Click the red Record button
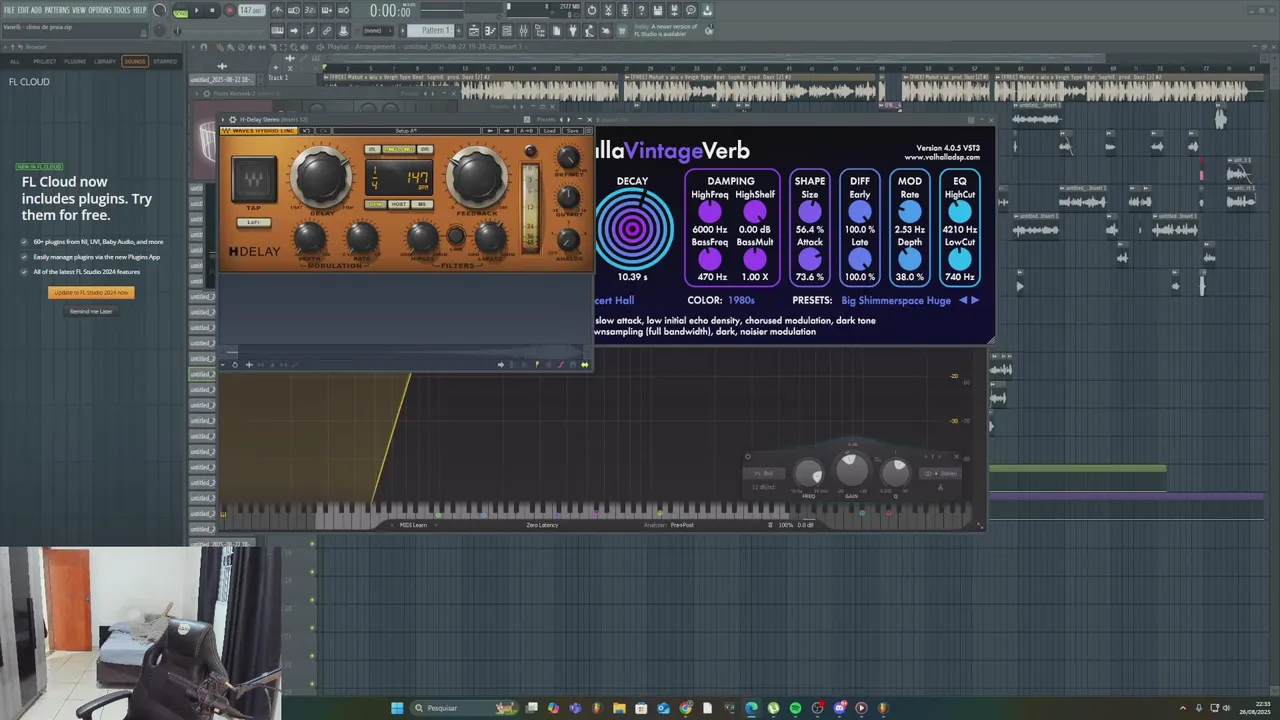The image size is (1280, 720). tap(229, 10)
